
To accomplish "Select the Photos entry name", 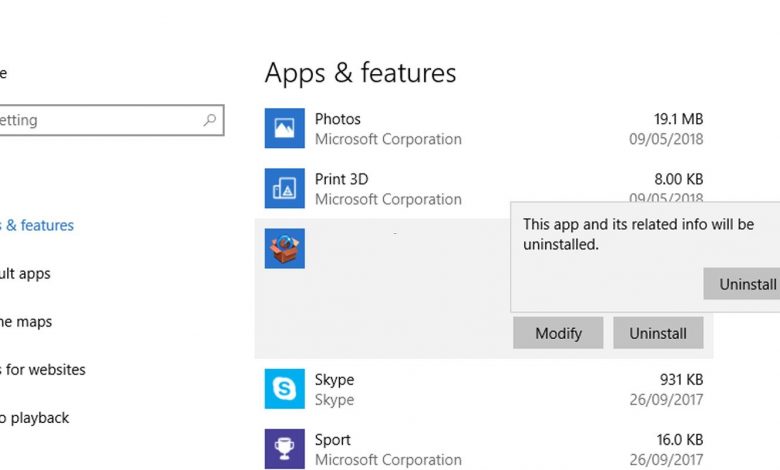I will point(337,119).
